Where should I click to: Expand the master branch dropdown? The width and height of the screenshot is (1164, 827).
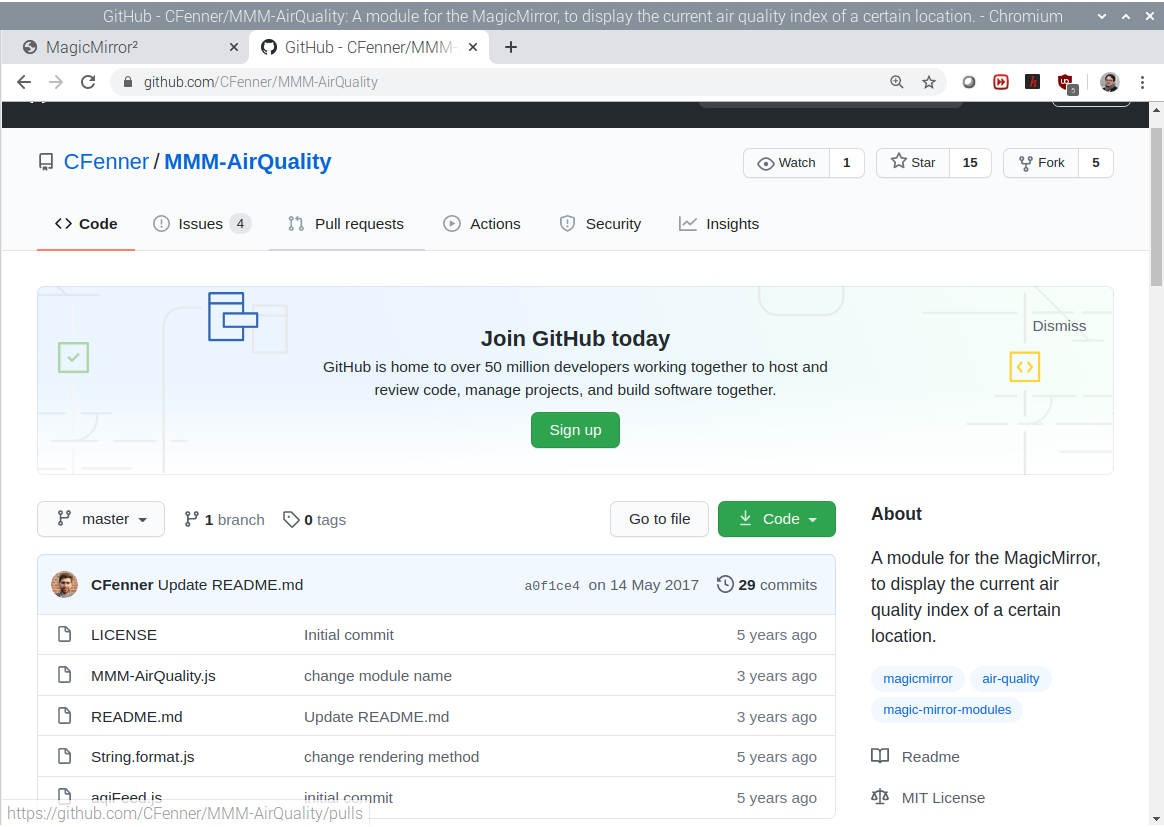pyautogui.click(x=101, y=519)
